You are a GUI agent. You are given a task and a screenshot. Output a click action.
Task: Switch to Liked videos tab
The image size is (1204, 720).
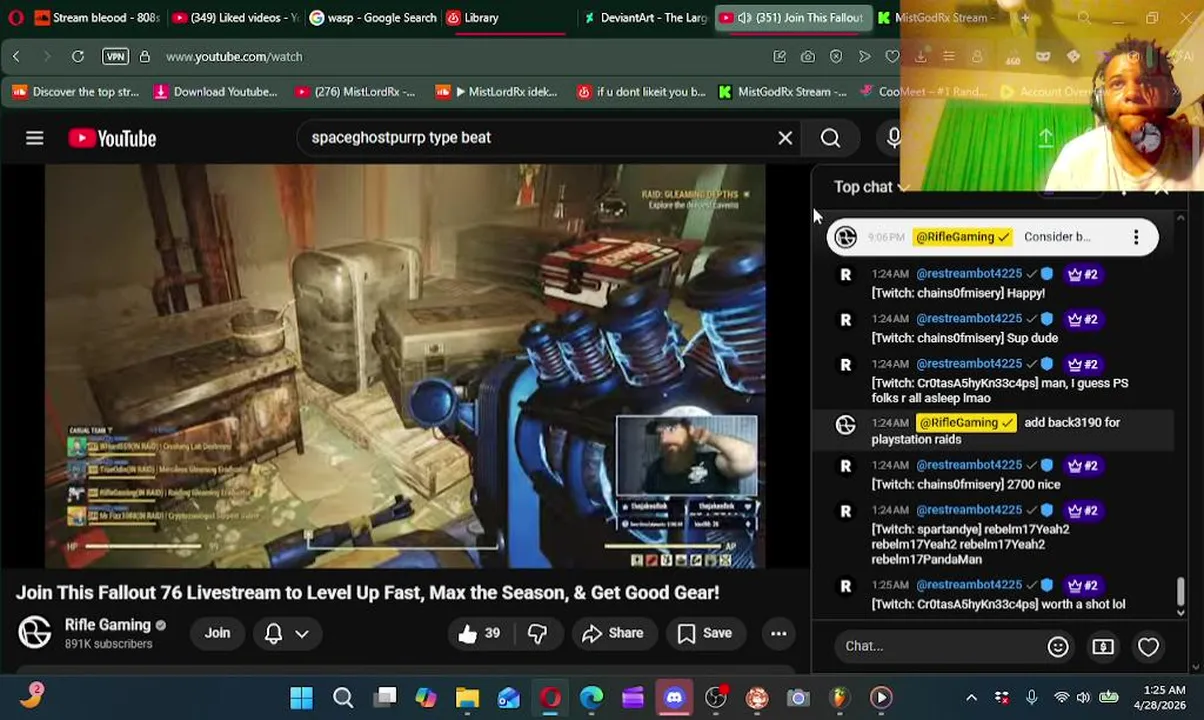[x=235, y=17]
